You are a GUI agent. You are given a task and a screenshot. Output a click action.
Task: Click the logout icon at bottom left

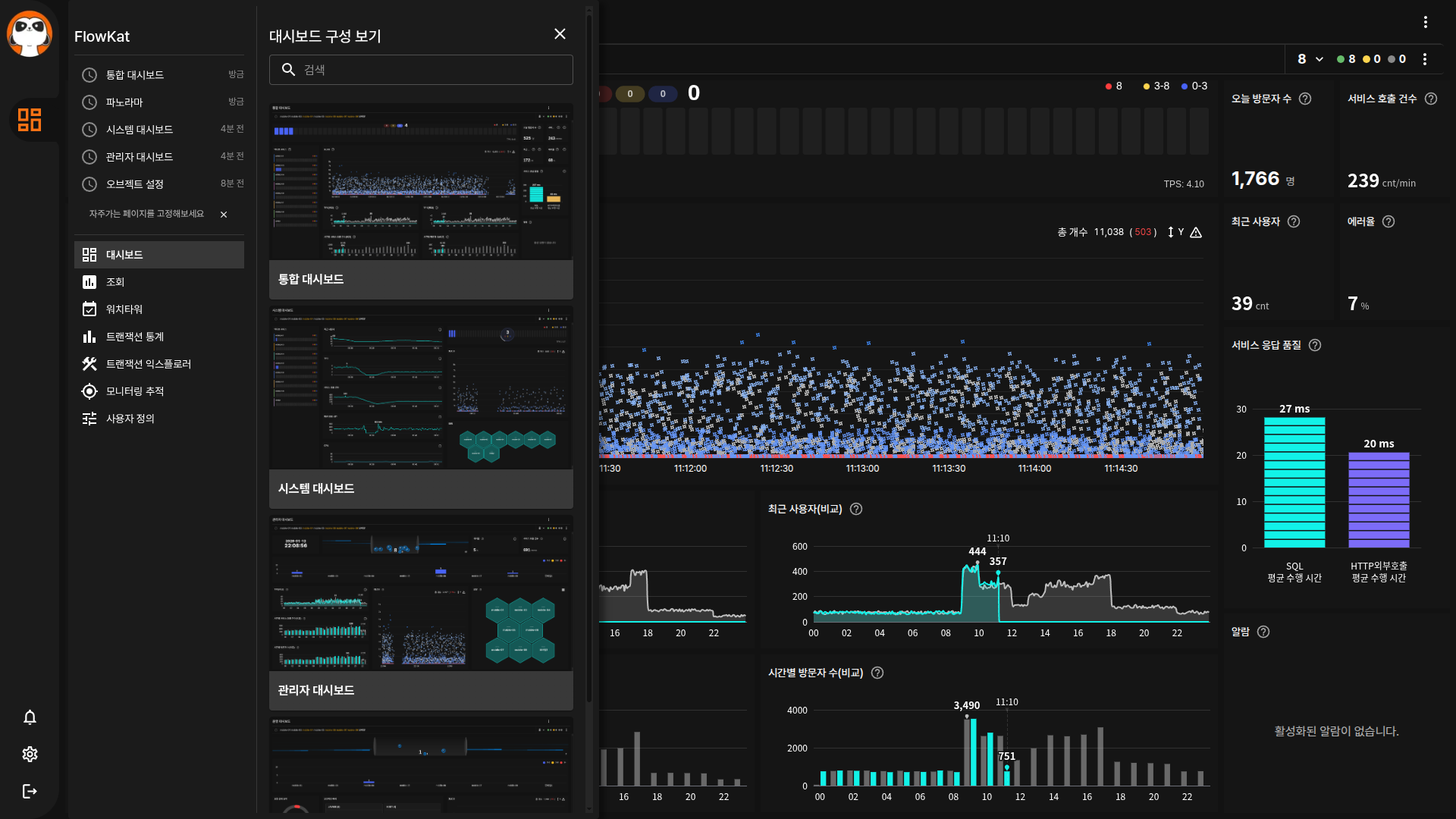click(x=30, y=791)
